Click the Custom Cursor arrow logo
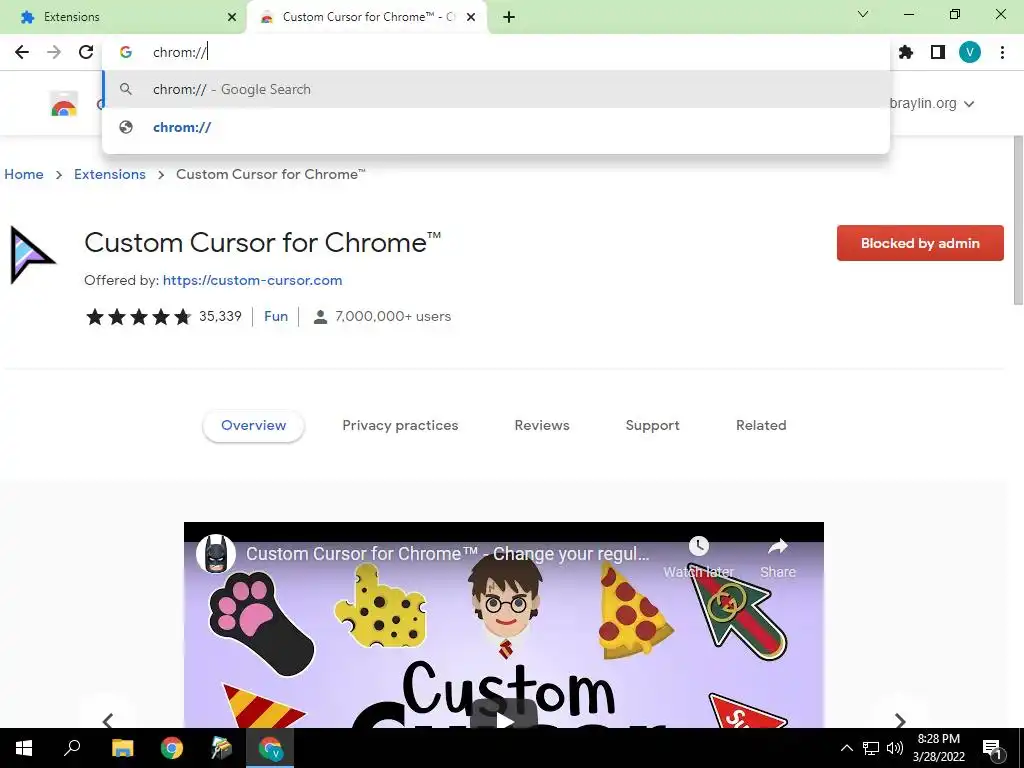 [x=32, y=255]
